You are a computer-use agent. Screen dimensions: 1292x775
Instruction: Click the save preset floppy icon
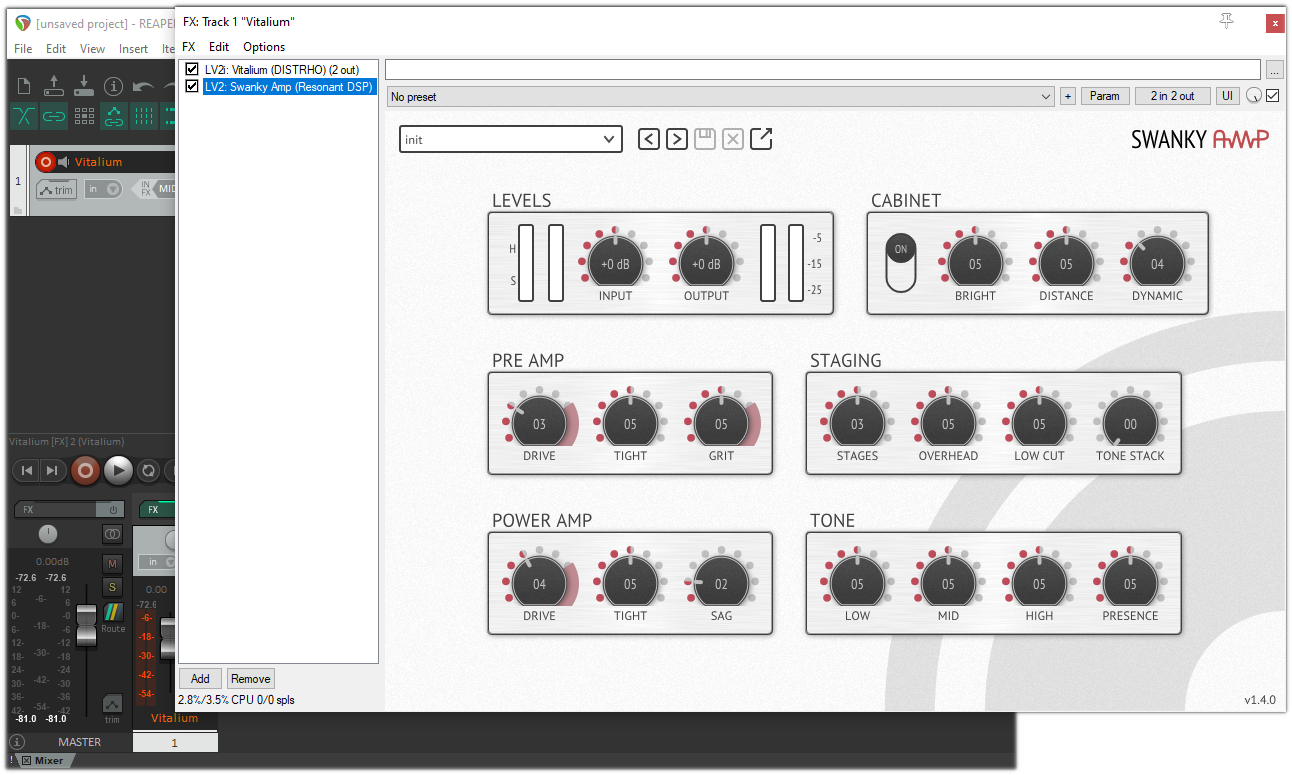[x=705, y=139]
